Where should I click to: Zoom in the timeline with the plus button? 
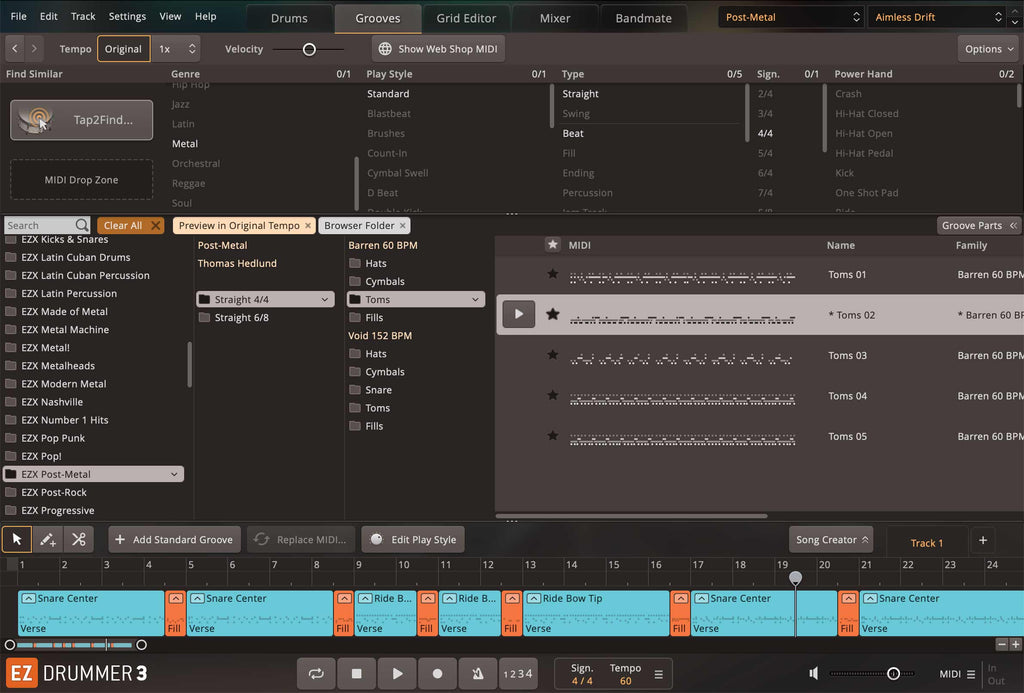1016,645
